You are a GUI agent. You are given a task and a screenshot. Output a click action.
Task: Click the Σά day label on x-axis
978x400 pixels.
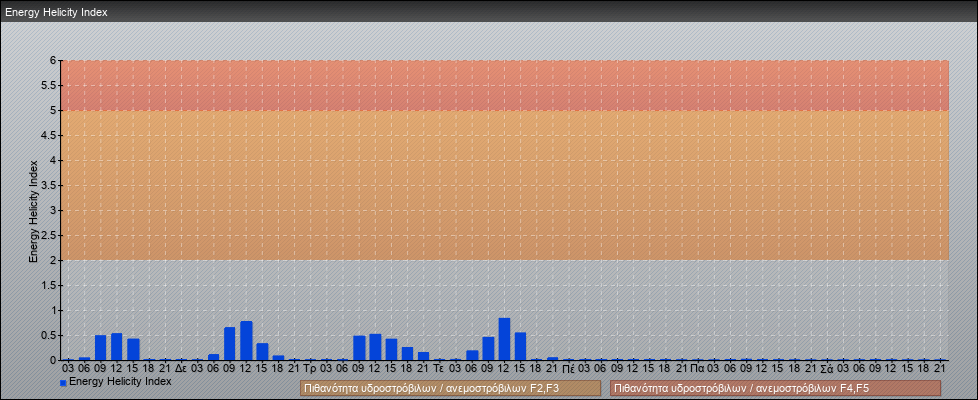click(826, 369)
